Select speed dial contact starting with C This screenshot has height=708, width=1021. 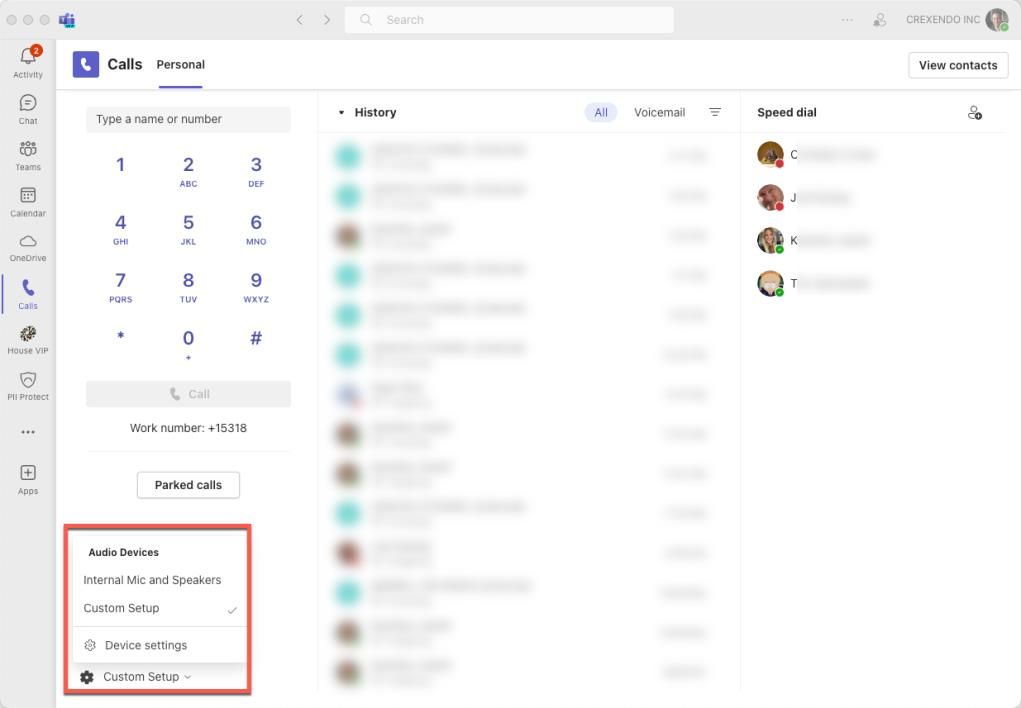[816, 154]
